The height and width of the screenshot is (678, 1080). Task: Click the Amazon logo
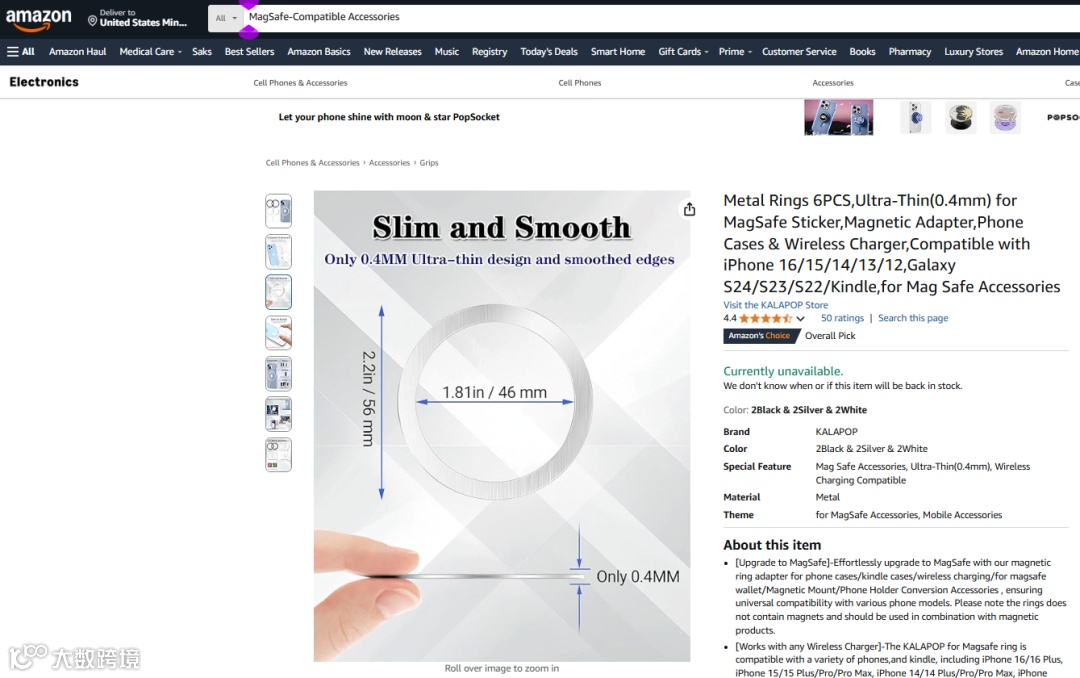point(39,19)
